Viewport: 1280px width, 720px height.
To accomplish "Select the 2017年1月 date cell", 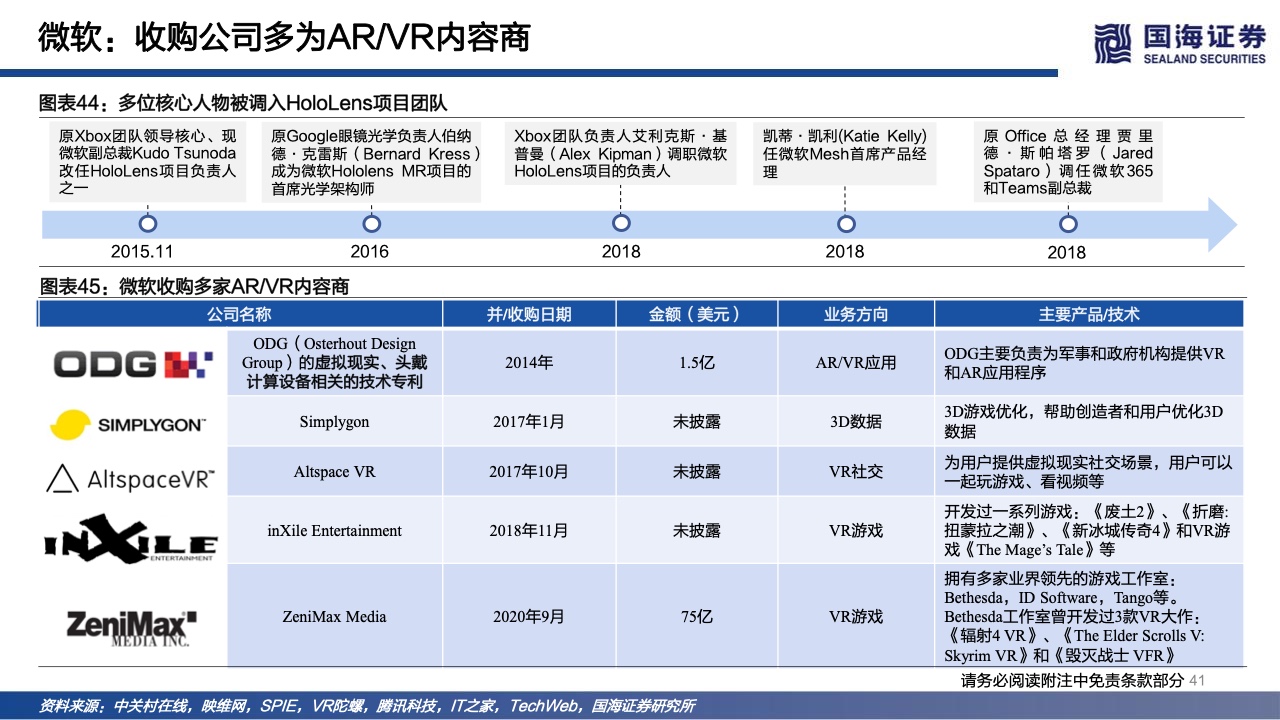I will (529, 422).
